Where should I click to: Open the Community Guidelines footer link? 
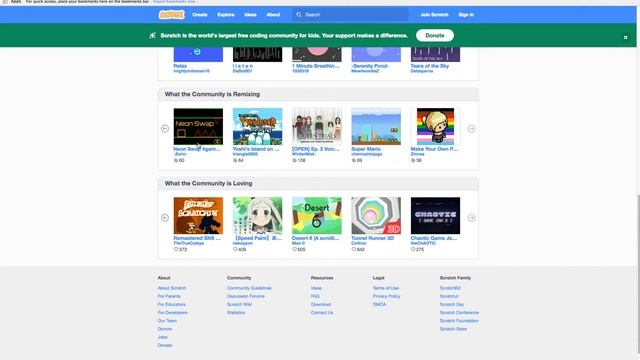(249, 288)
